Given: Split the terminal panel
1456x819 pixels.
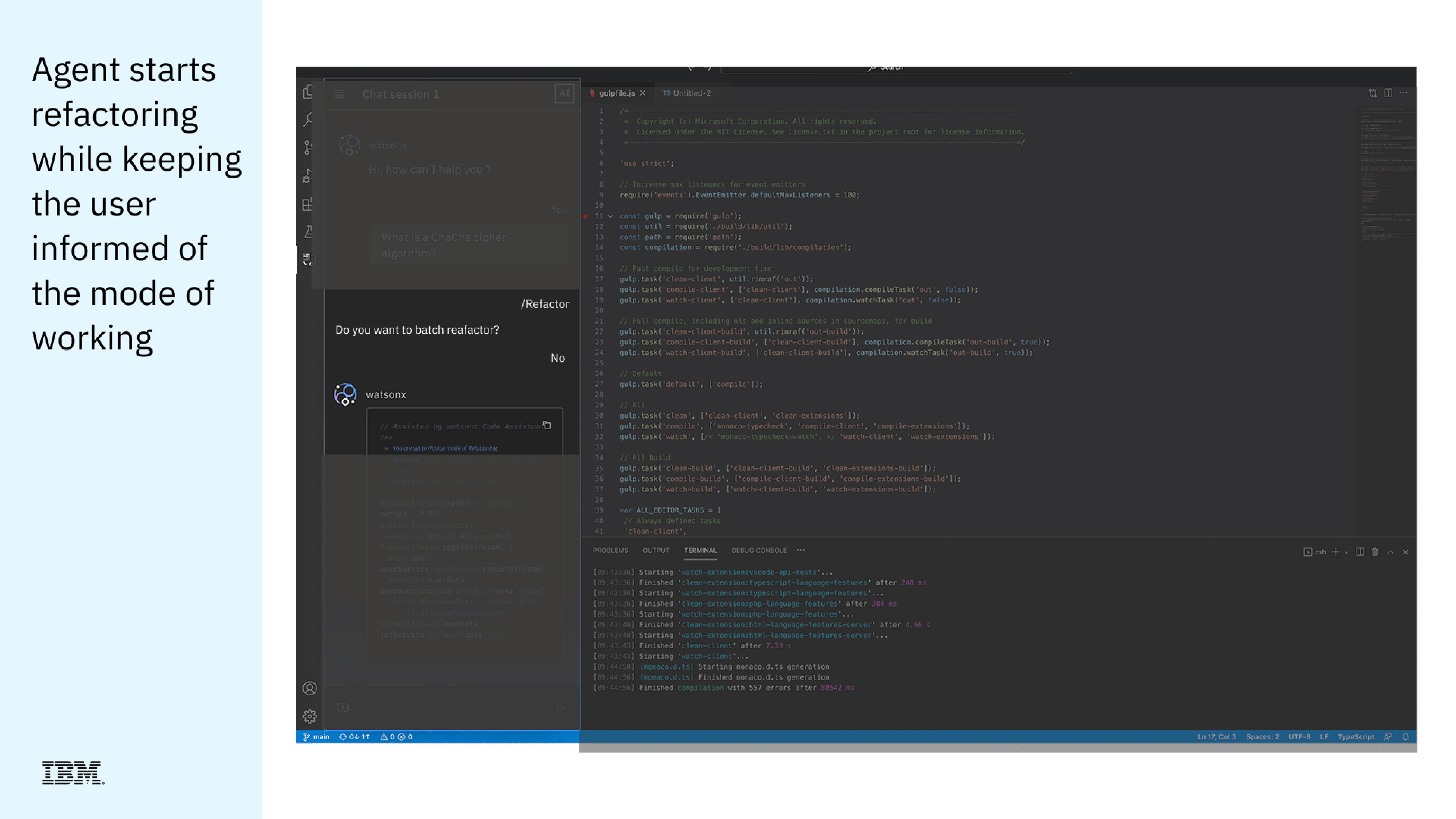Looking at the screenshot, I should [1361, 552].
